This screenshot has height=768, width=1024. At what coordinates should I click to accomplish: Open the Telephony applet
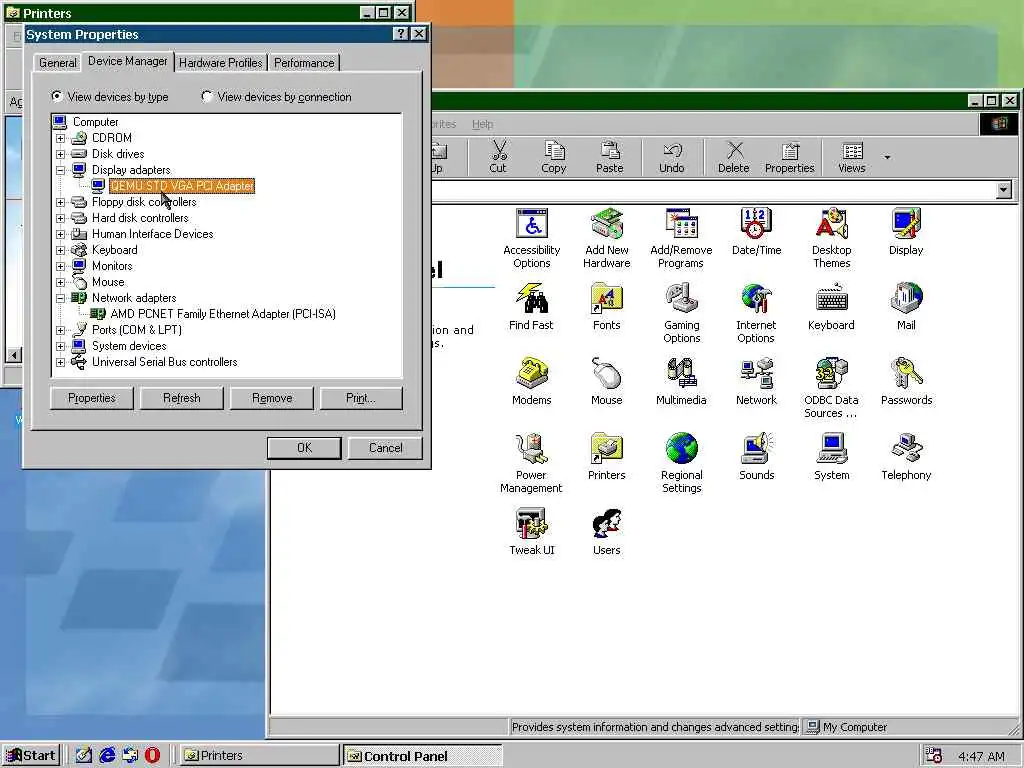point(906,457)
